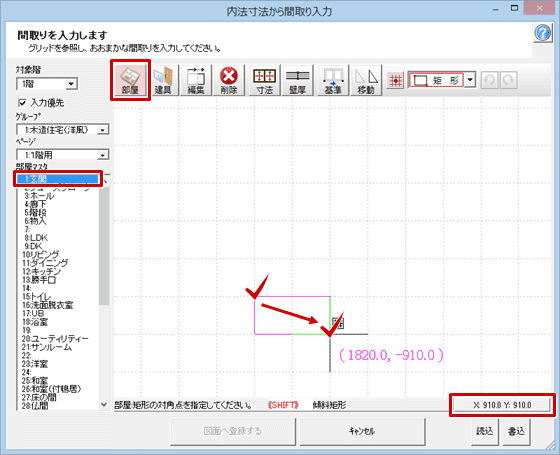Select the 移動 move tool
This screenshot has width=560, height=455.
click(x=366, y=80)
